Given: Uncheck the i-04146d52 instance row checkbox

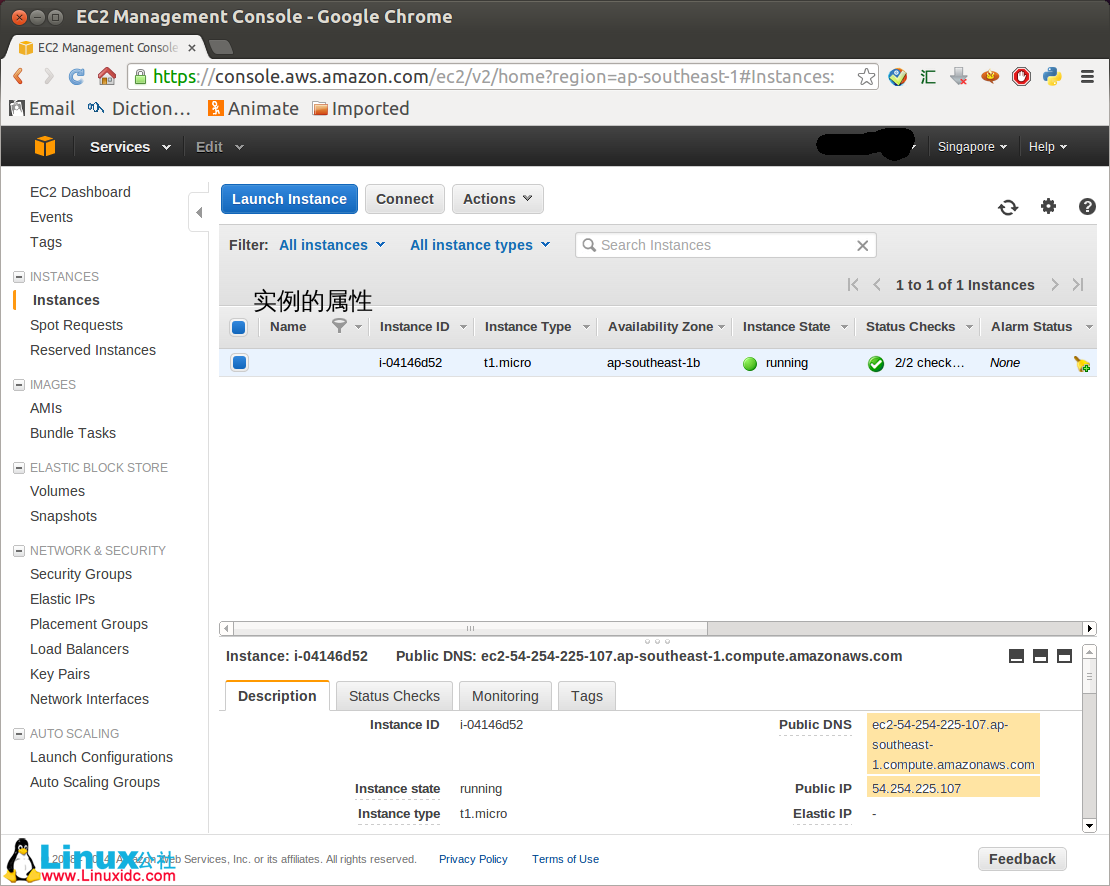Looking at the screenshot, I should (x=239, y=362).
